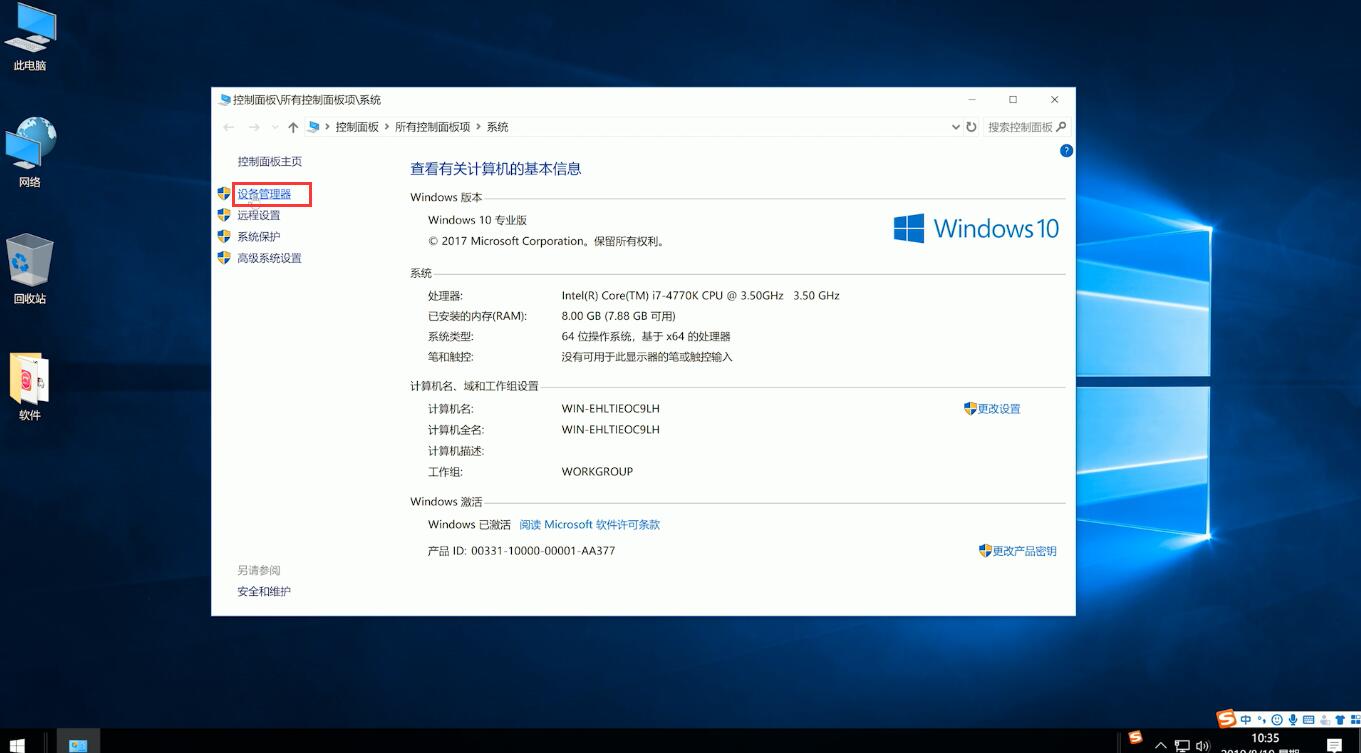Viewport: 1361px width, 753px height.
Task: Select the 网络 desktop icon
Action: coord(30,153)
